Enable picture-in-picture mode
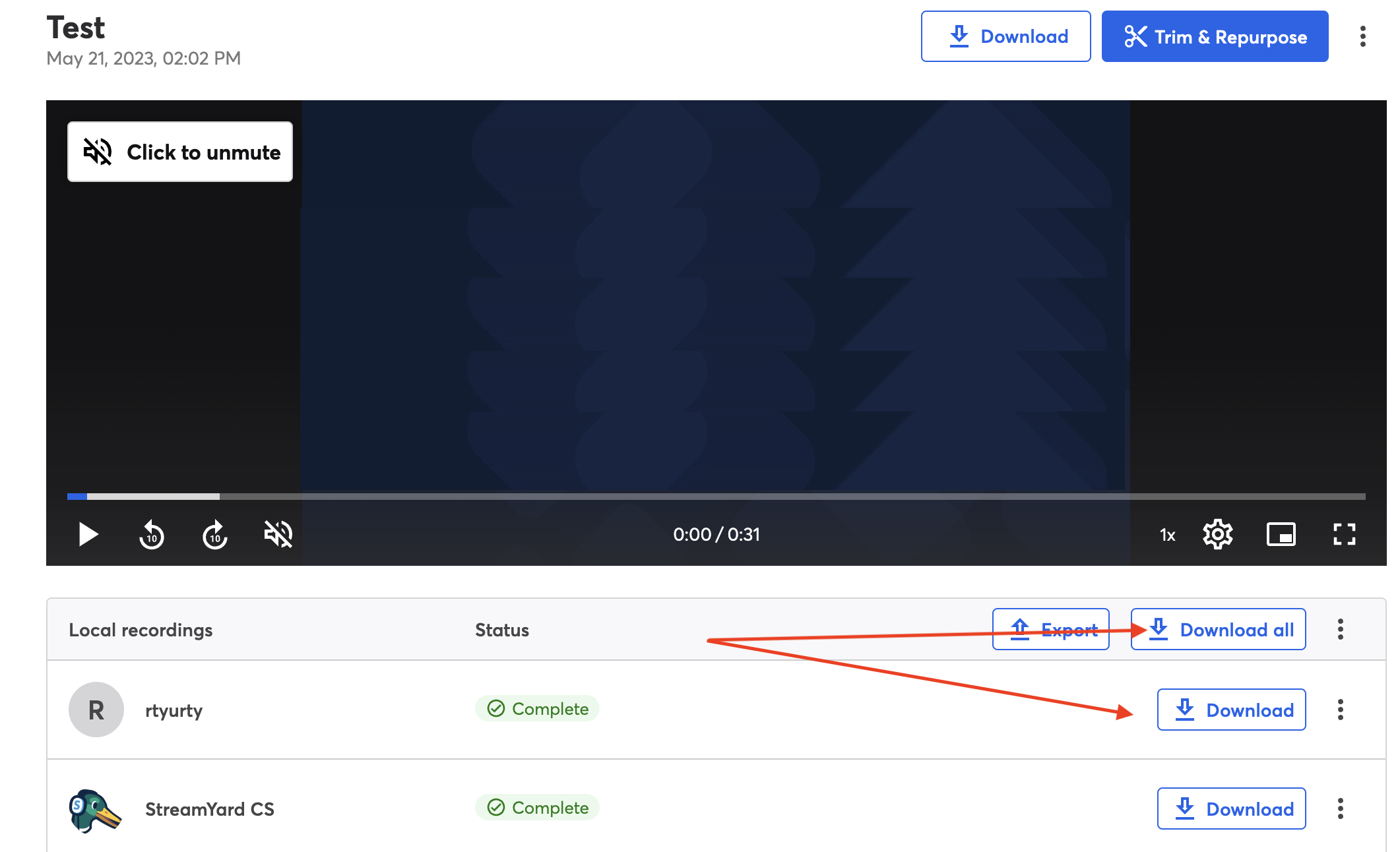The width and height of the screenshot is (1400, 852). (1281, 535)
